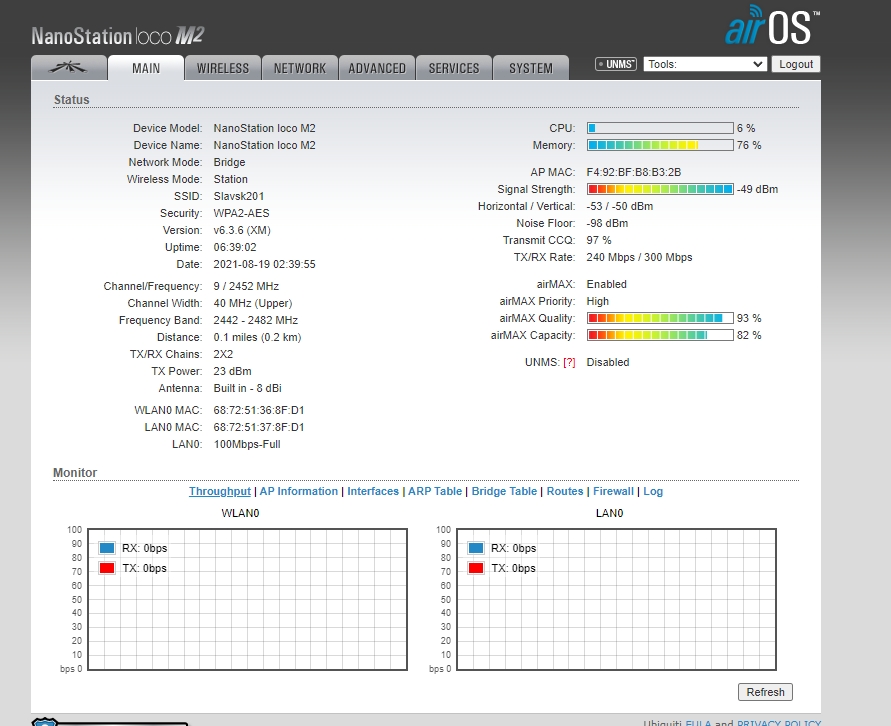Image resolution: width=891 pixels, height=726 pixels.
Task: Click the WLAN0 blue RX legend swatch
Action: coord(107,548)
